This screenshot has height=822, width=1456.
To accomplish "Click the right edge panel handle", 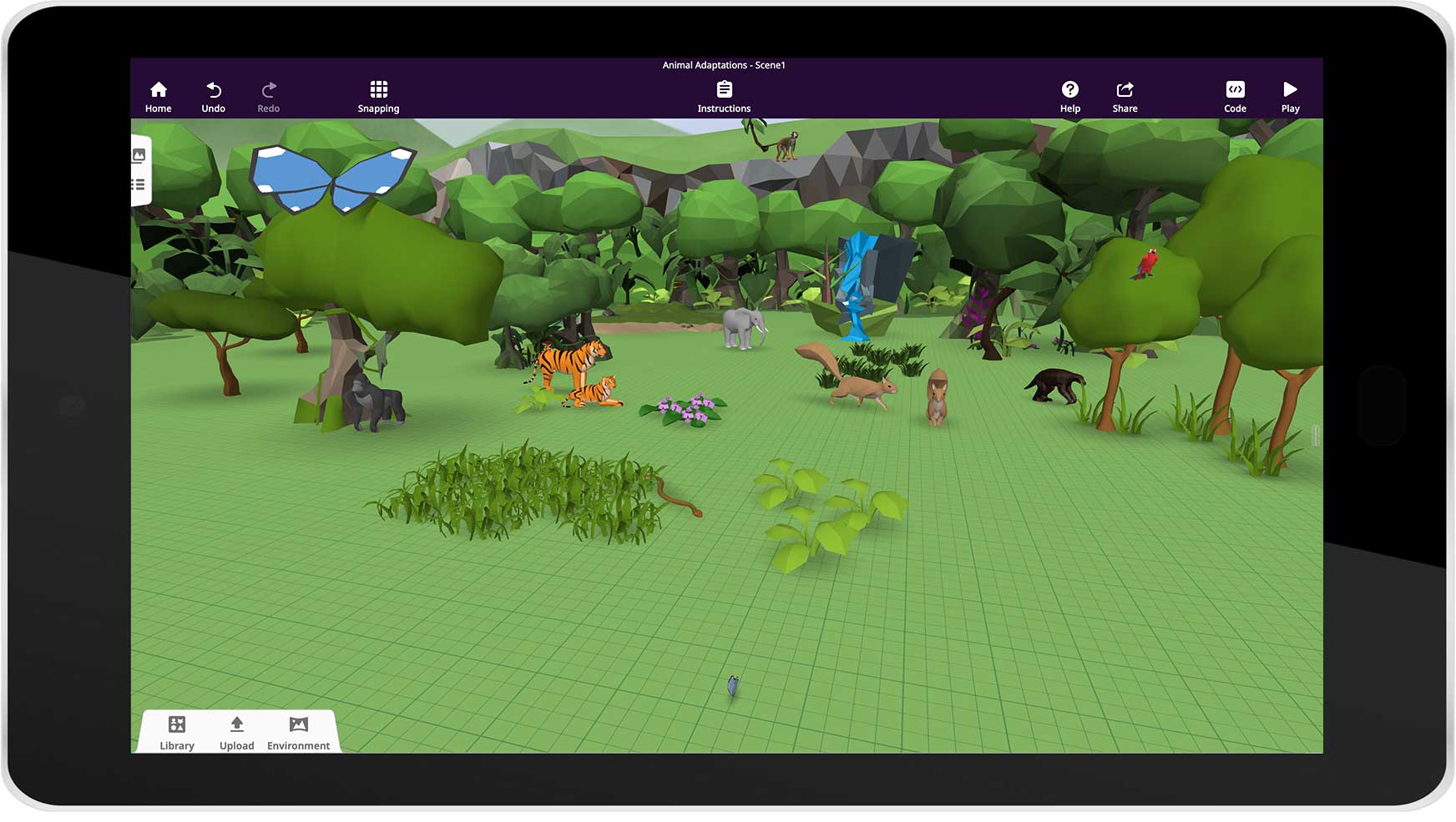I will pyautogui.click(x=1316, y=435).
